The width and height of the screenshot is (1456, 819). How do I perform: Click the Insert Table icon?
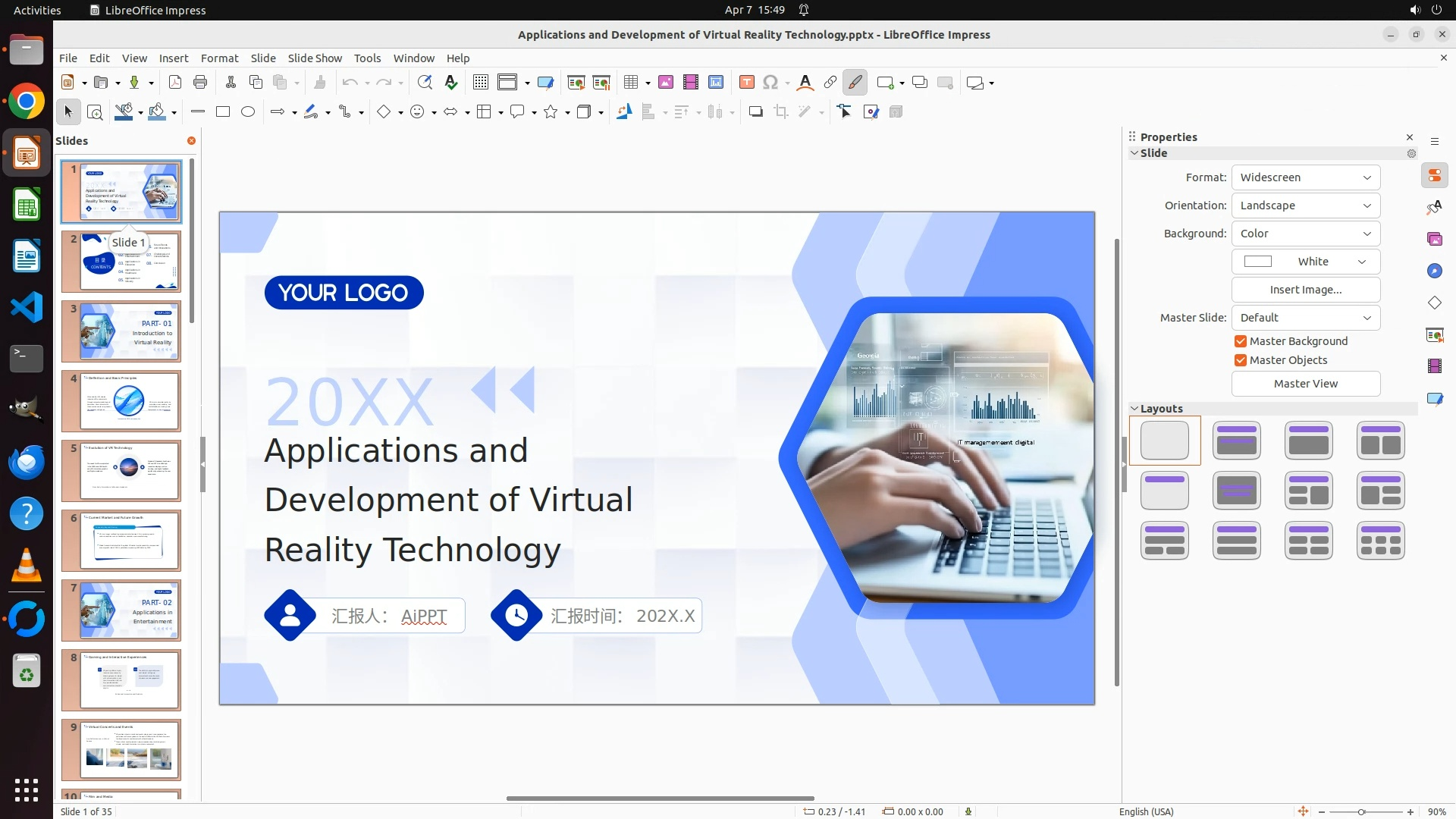point(630,82)
